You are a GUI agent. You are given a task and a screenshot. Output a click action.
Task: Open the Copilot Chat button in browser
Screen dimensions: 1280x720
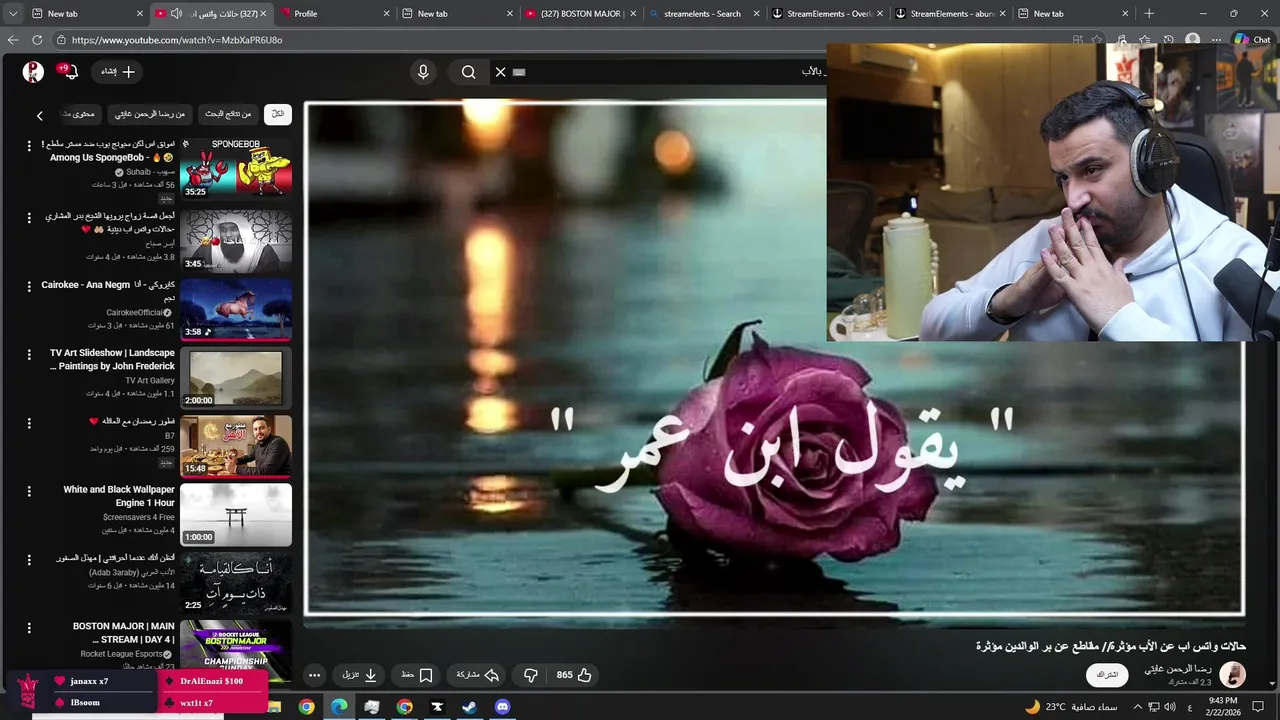click(x=1252, y=40)
